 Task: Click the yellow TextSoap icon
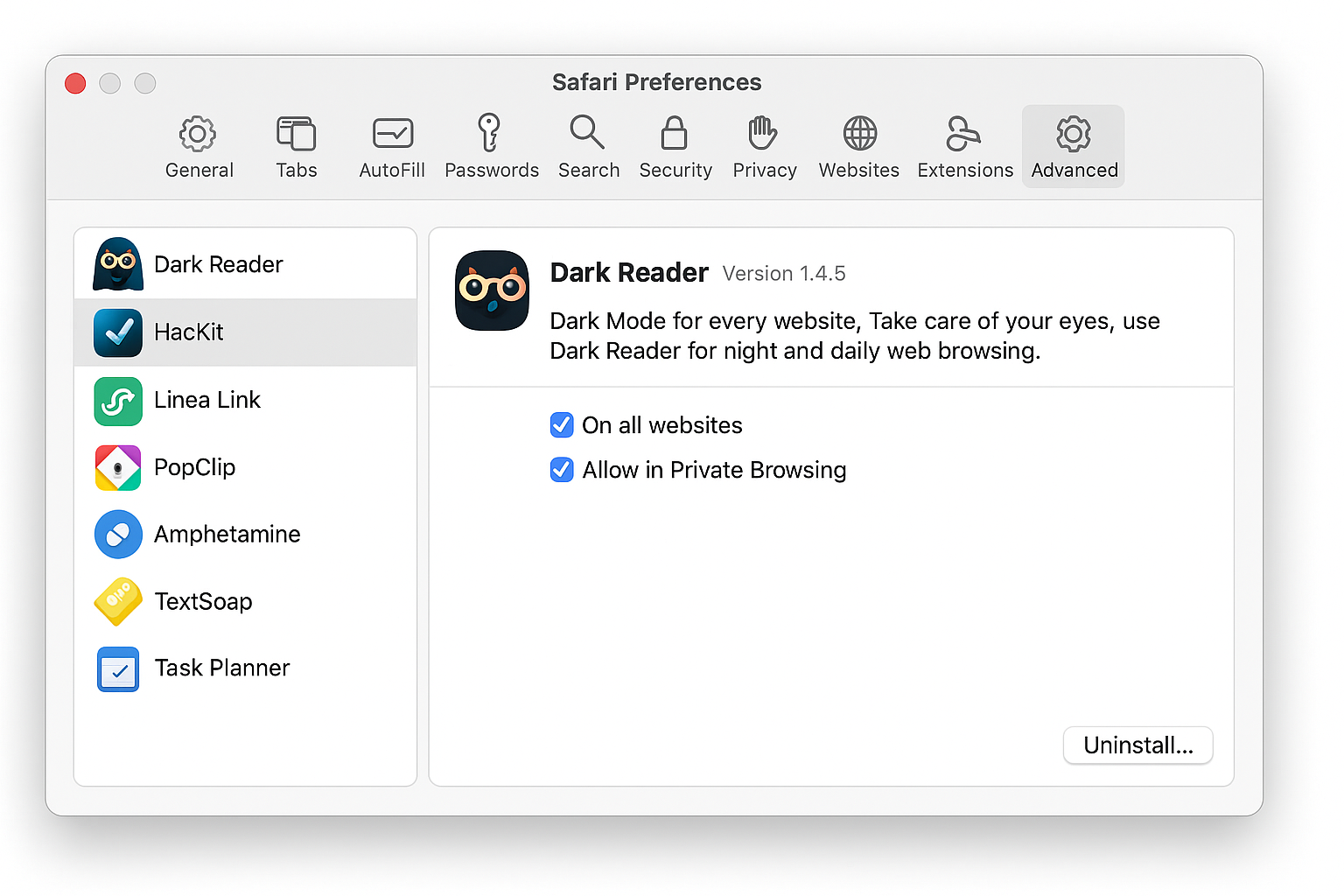click(118, 601)
